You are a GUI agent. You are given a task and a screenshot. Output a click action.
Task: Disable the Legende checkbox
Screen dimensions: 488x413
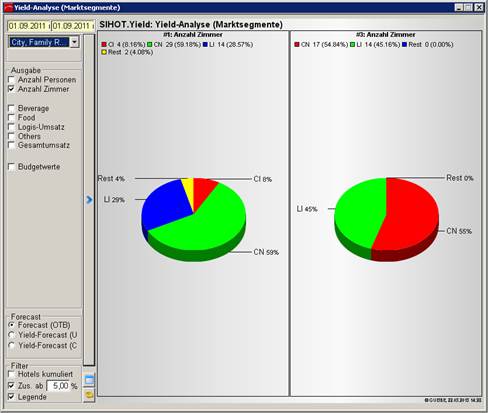click(12, 397)
